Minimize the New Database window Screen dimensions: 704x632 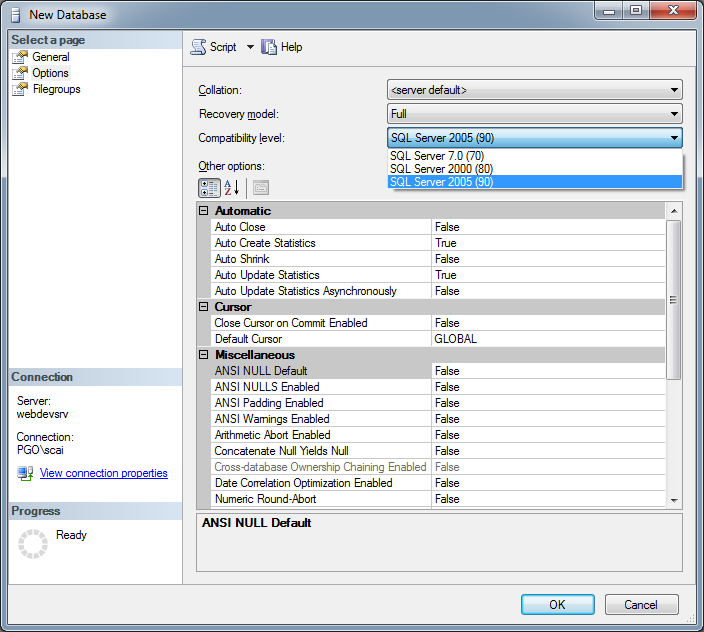[609, 11]
